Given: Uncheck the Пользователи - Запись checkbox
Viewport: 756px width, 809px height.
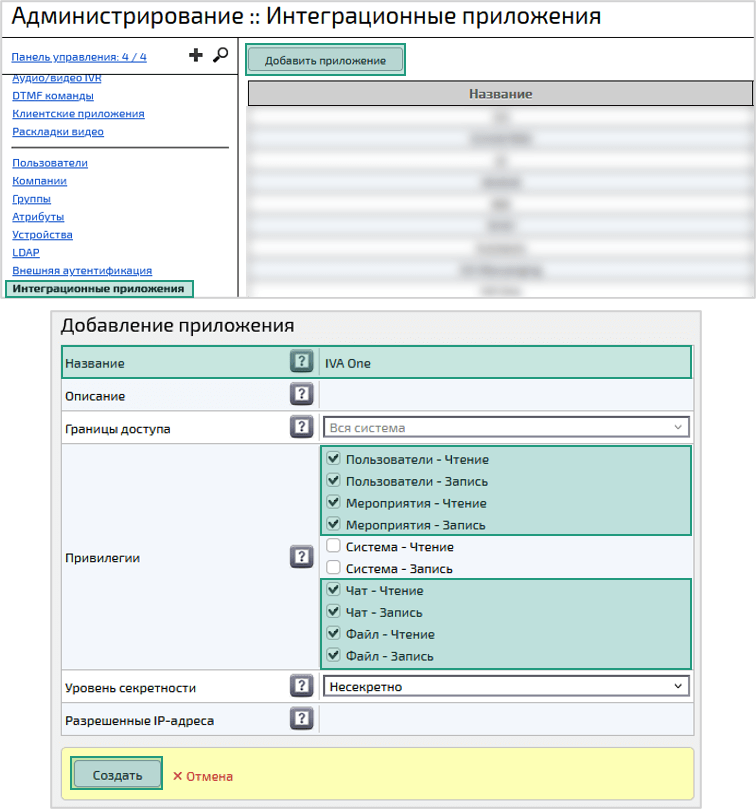Looking at the screenshot, I should [334, 481].
